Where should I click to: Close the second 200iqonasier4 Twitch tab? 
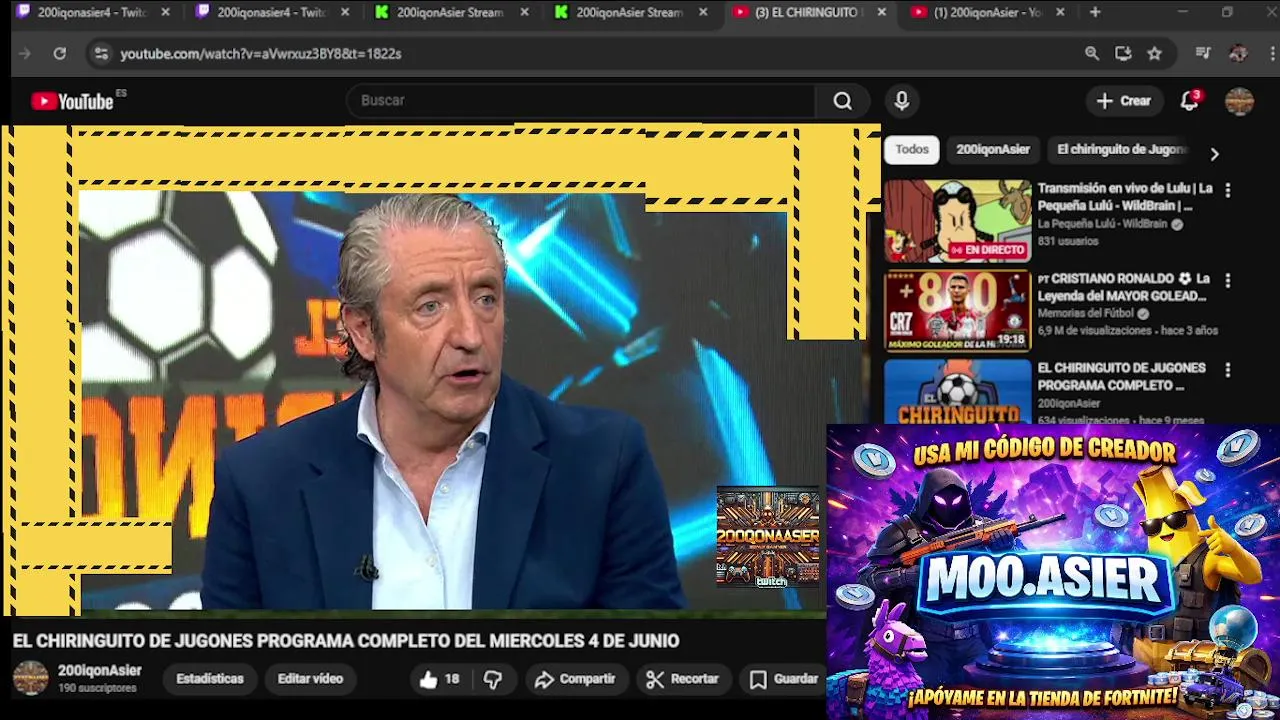click(x=345, y=12)
